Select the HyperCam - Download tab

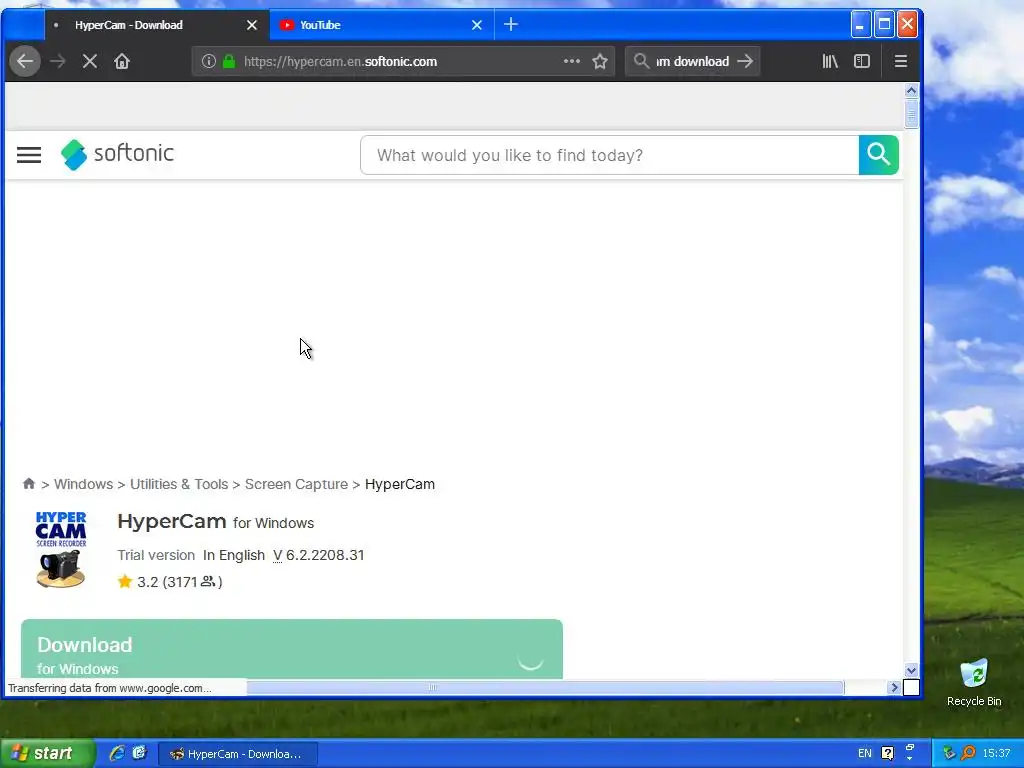pos(157,25)
